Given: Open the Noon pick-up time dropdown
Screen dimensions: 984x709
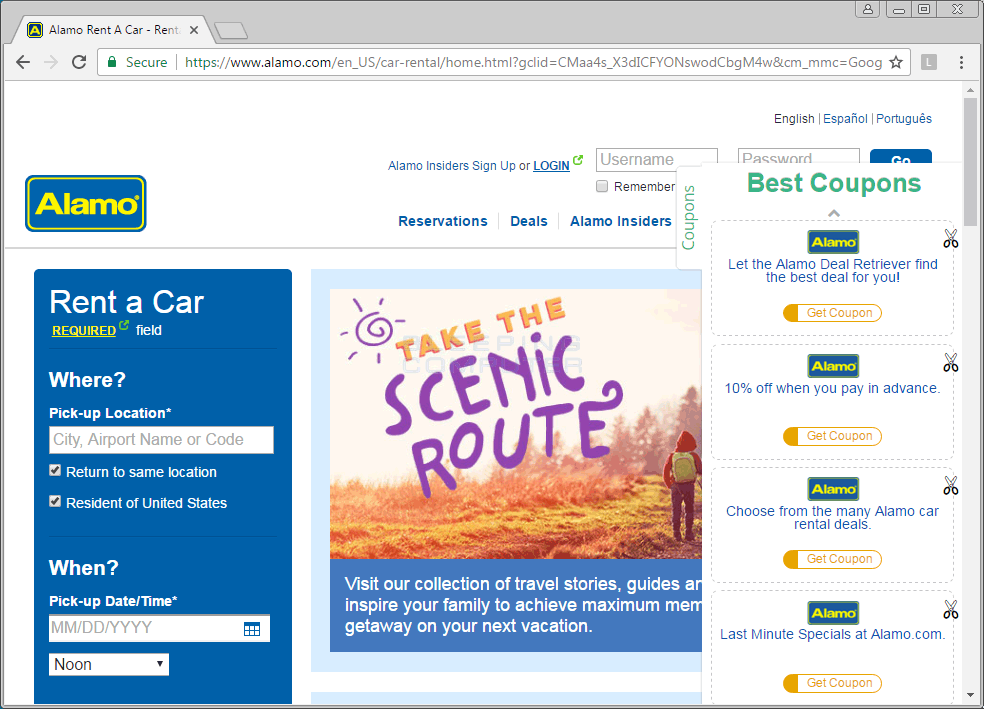Looking at the screenshot, I should [x=109, y=664].
